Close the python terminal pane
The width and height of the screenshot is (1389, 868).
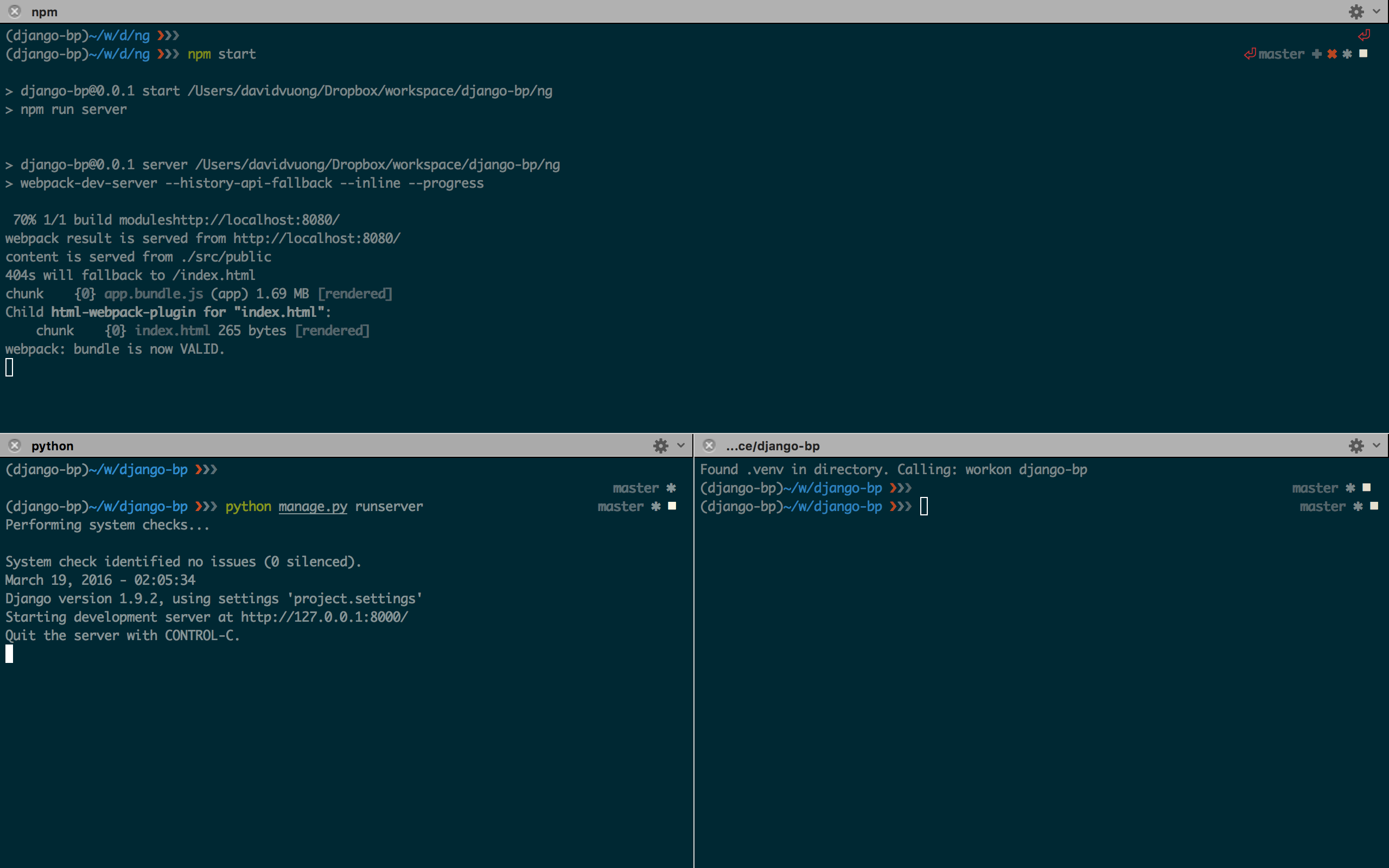coord(15,445)
